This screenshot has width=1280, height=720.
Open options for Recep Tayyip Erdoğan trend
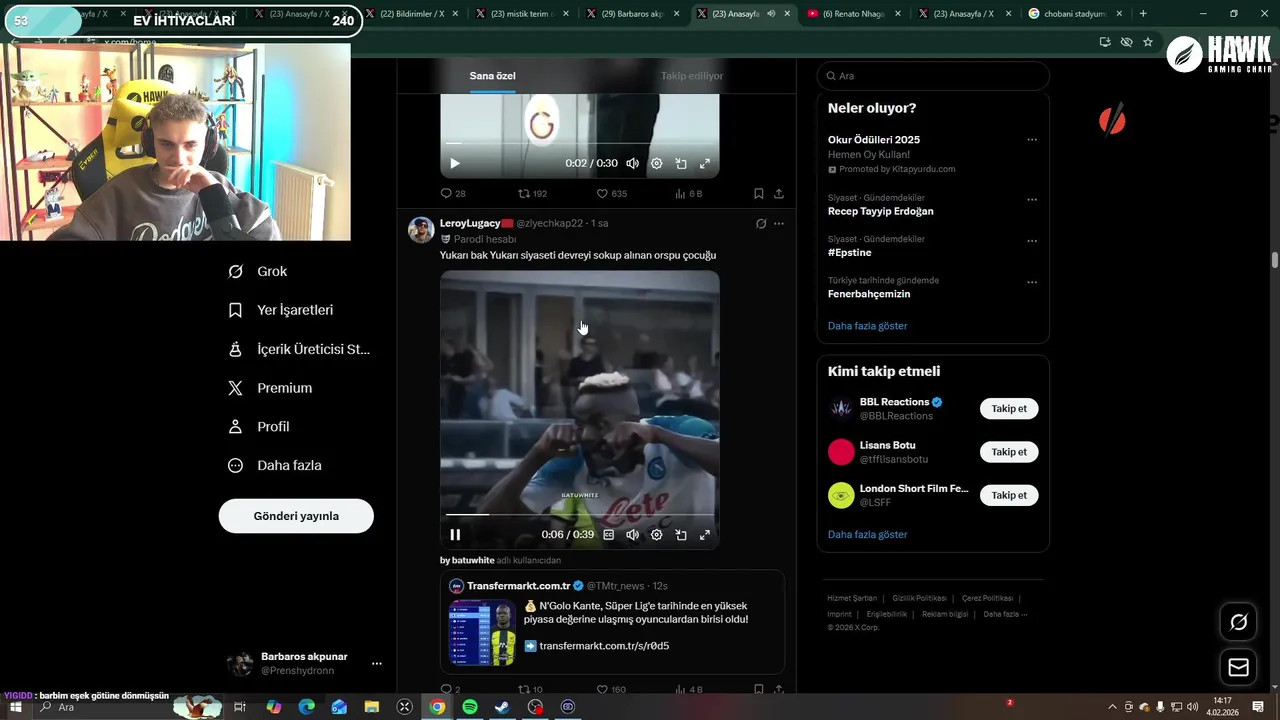[x=1032, y=199]
